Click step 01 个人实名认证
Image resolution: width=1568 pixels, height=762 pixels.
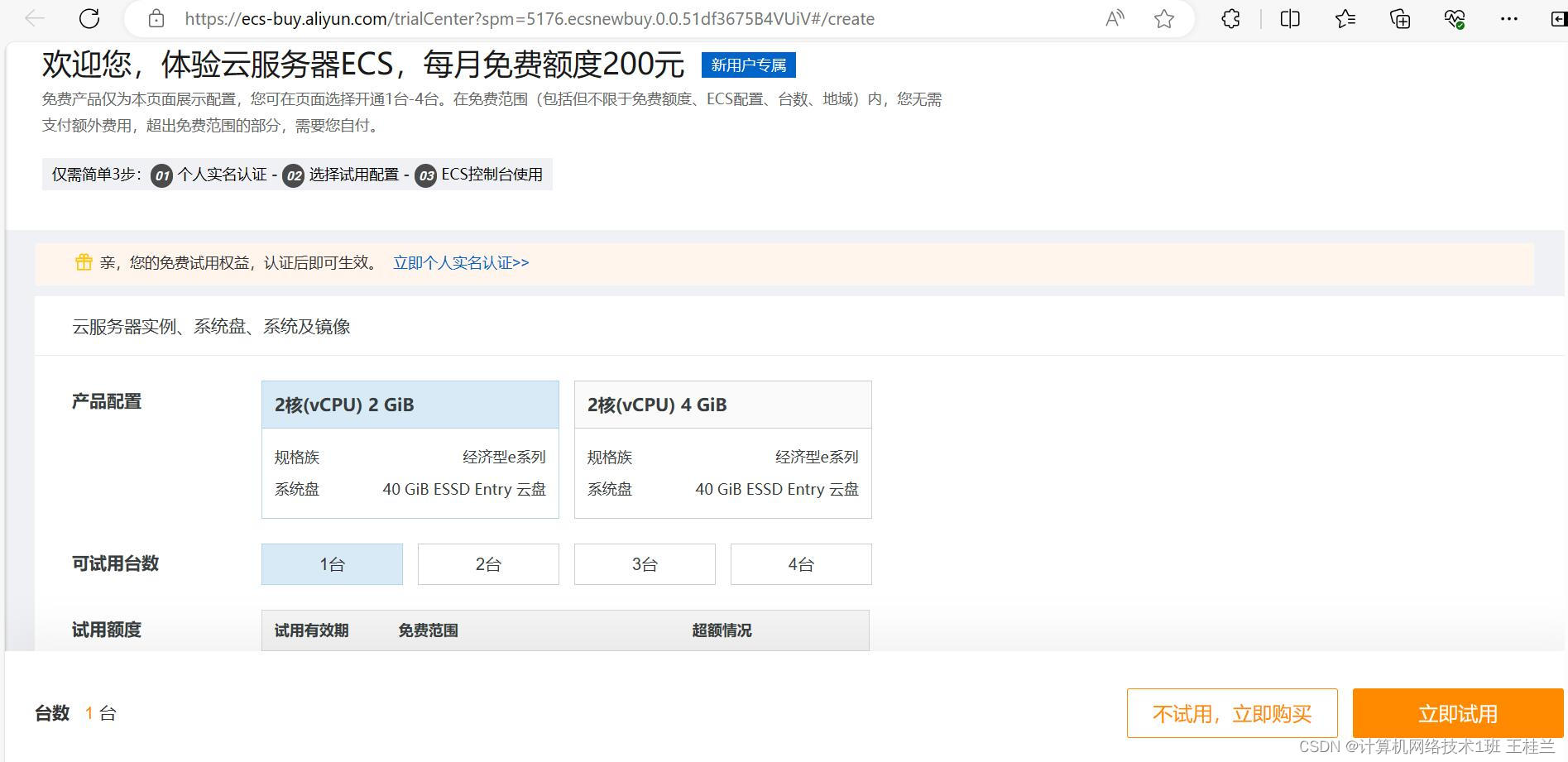click(x=209, y=175)
